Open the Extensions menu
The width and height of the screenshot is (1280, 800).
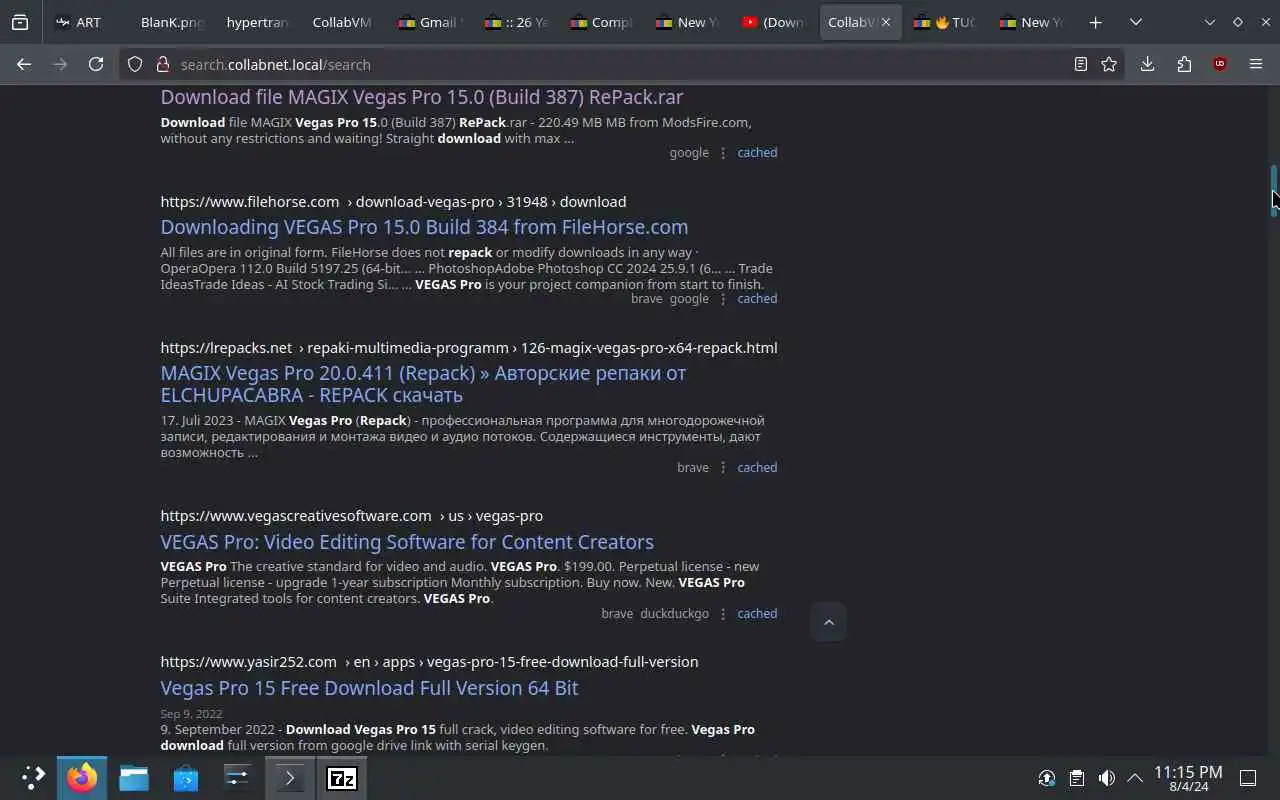point(1184,64)
